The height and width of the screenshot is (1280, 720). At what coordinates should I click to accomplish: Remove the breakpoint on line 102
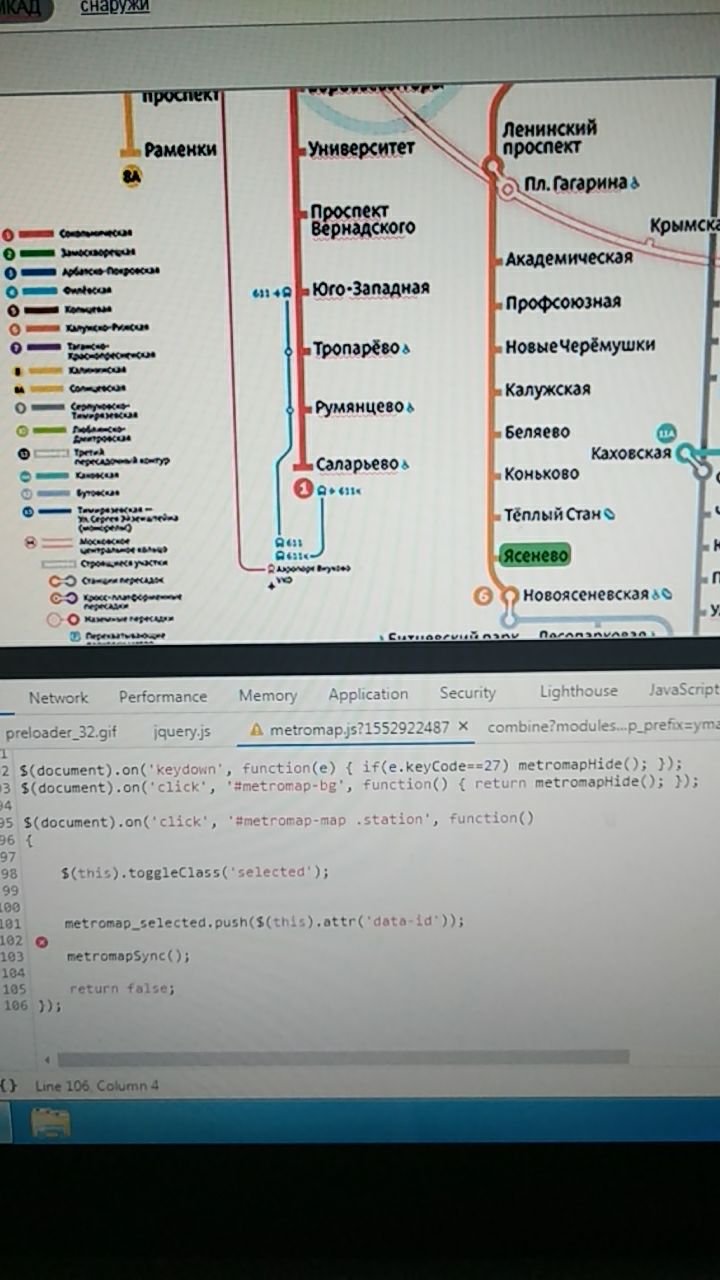(42, 941)
